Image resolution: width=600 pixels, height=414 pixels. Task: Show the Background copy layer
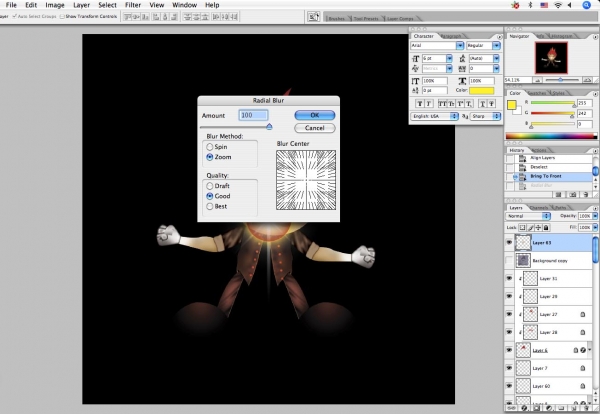(x=509, y=261)
